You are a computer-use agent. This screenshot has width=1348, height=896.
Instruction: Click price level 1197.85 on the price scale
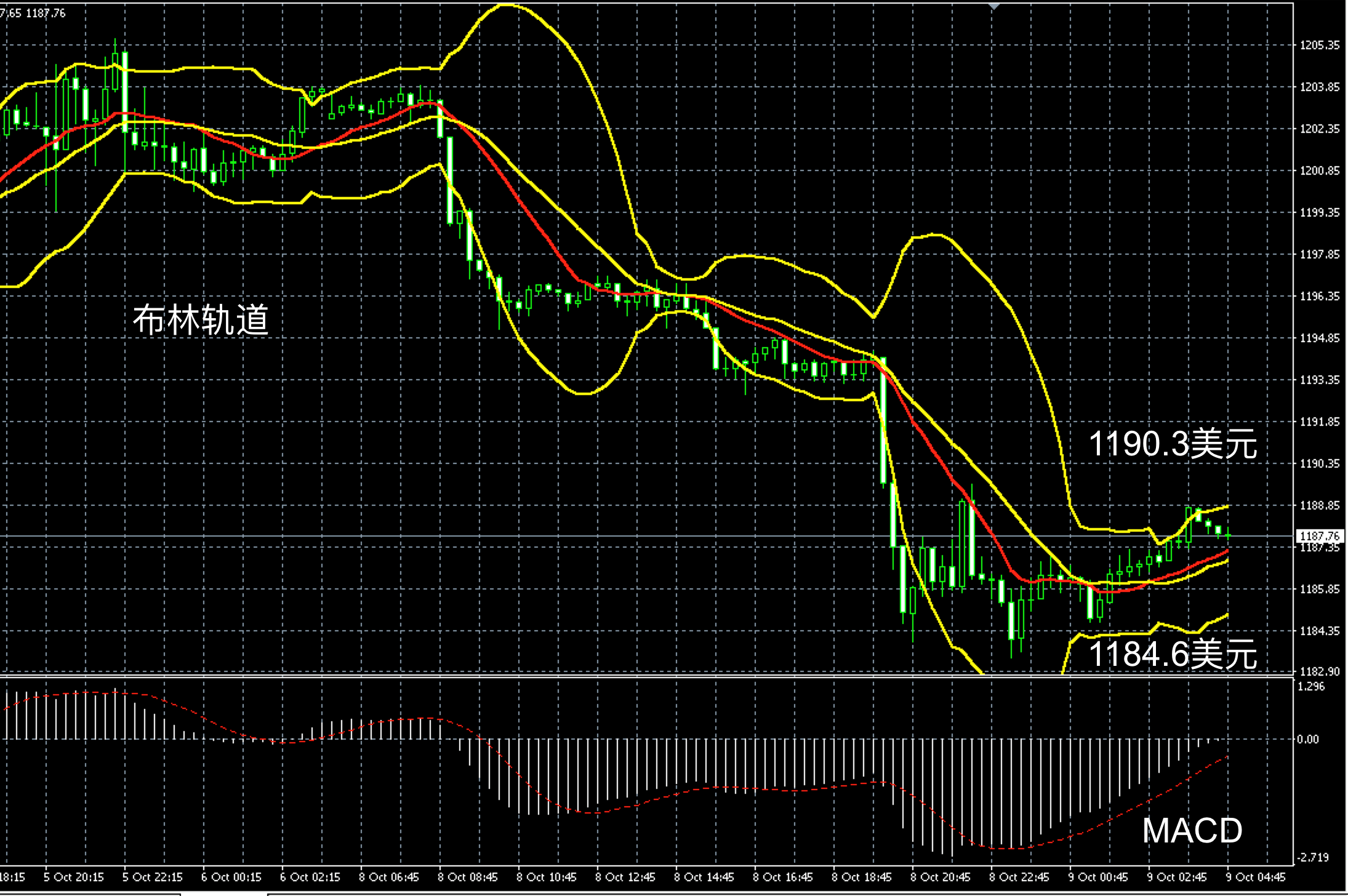click(x=1319, y=254)
